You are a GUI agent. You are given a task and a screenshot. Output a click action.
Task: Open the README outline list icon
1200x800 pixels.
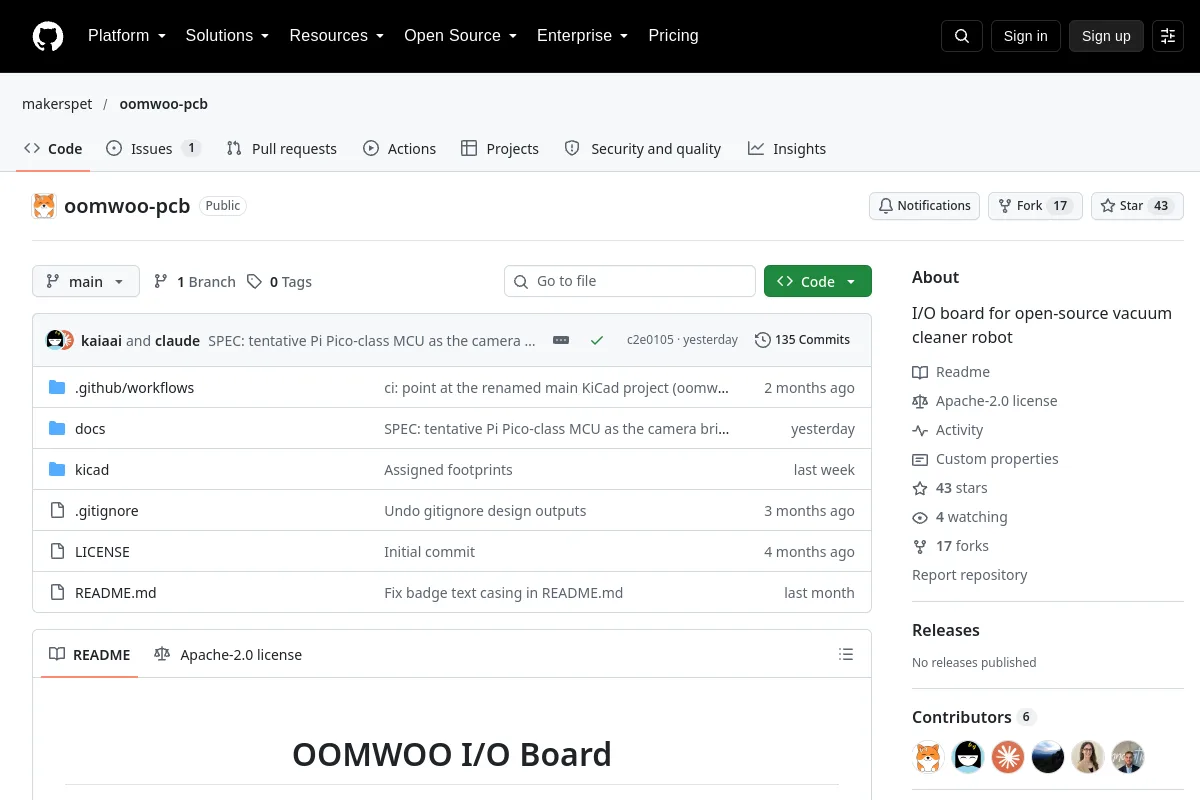tap(846, 655)
